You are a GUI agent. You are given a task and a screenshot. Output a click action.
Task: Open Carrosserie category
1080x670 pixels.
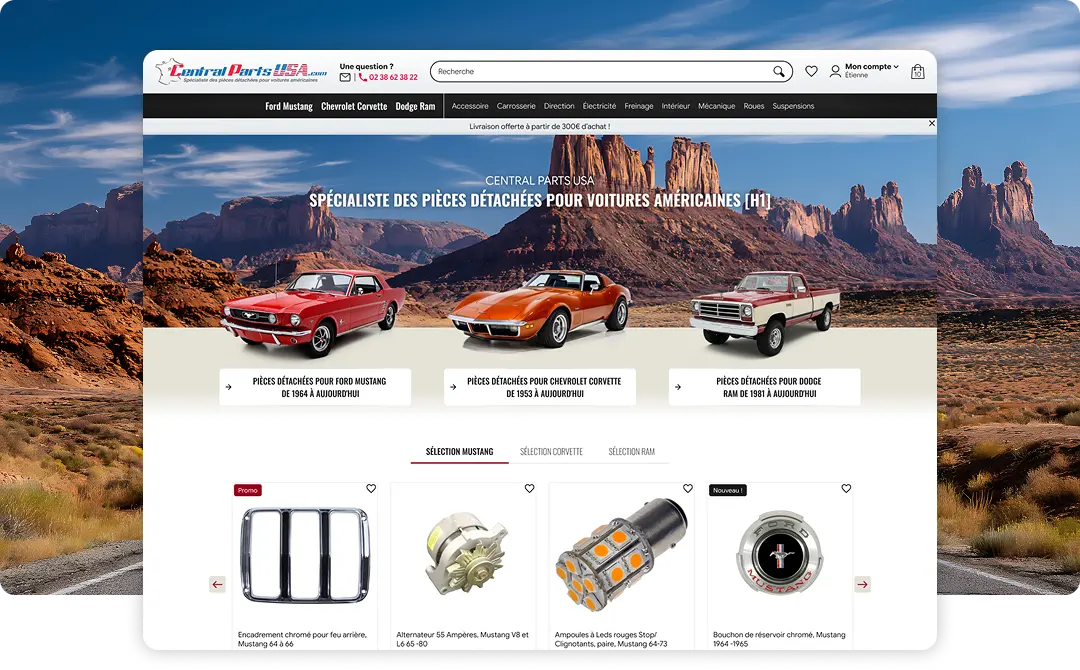[516, 106]
